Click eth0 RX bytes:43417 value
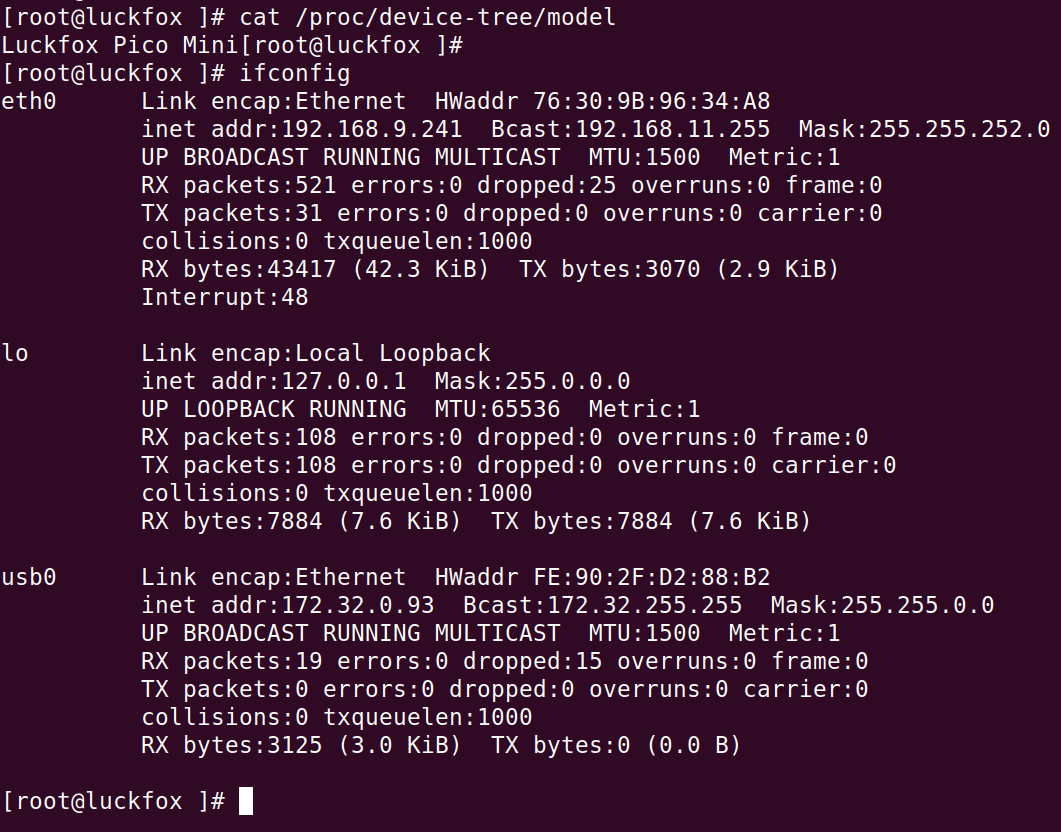This screenshot has height=832, width=1061. coord(238,269)
